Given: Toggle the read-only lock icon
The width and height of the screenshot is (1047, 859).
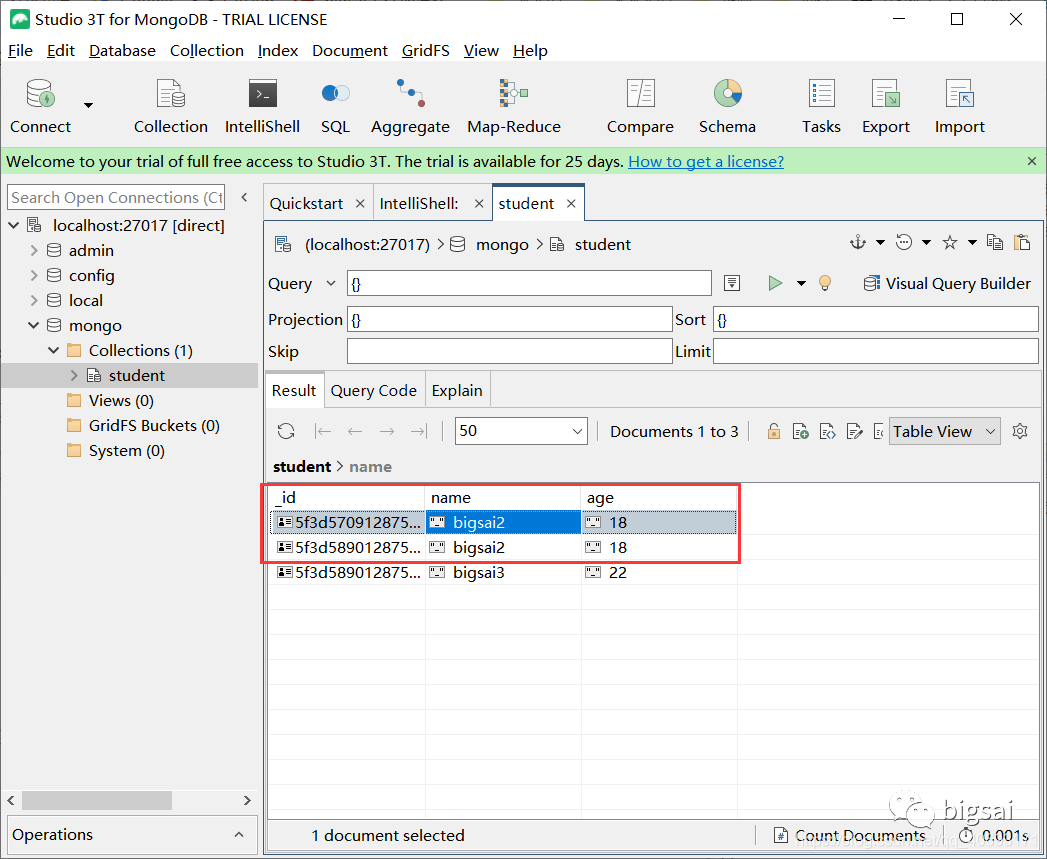Looking at the screenshot, I should pyautogui.click(x=773, y=432).
